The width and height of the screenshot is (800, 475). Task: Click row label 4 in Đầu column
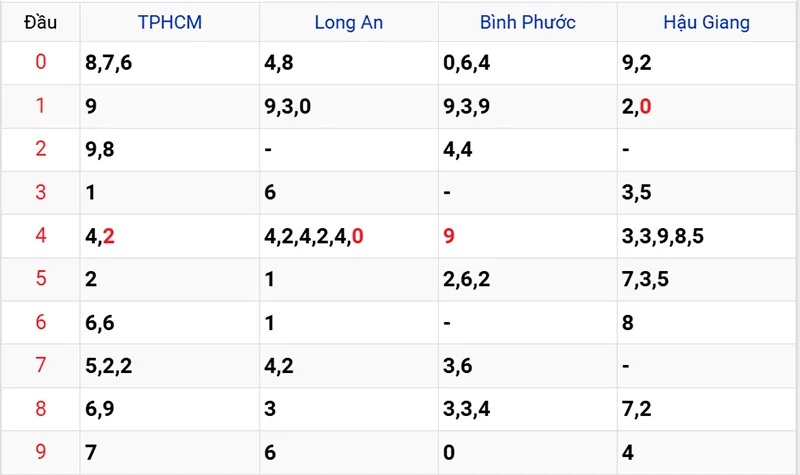coord(40,236)
